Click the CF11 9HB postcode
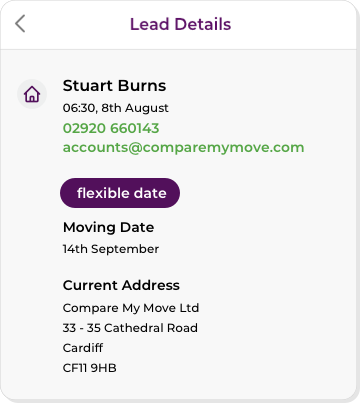360x403 pixels. [x=89, y=368]
